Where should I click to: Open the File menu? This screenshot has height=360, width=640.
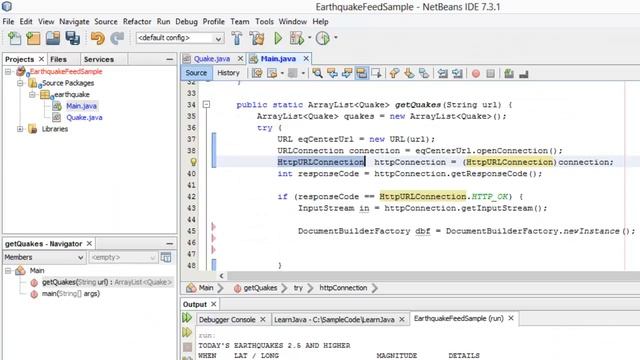tap(8, 22)
